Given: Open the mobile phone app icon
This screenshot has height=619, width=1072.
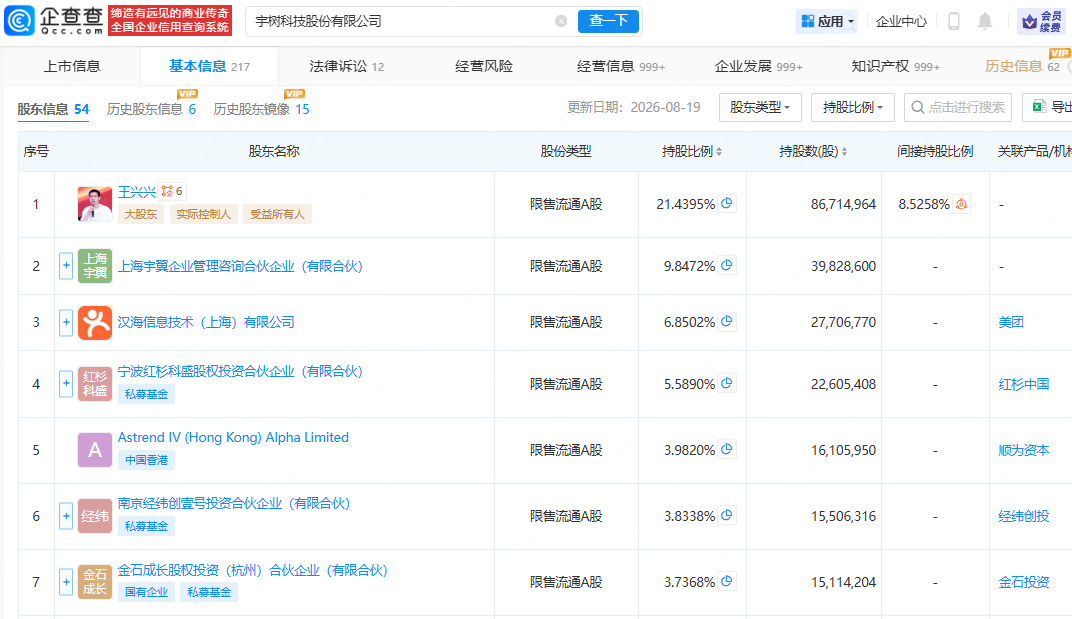Looking at the screenshot, I should coord(954,21).
